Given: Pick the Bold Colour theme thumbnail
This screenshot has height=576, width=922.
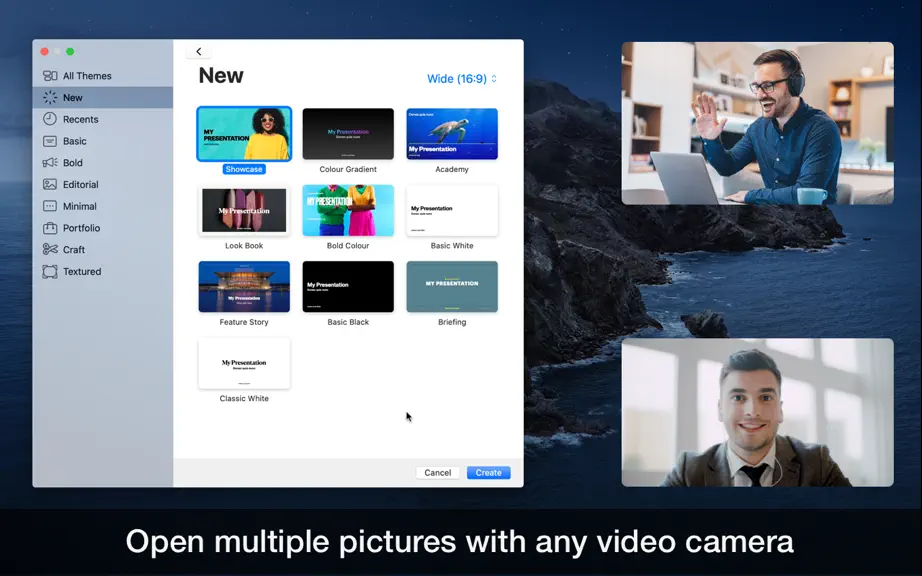Looking at the screenshot, I should (348, 210).
